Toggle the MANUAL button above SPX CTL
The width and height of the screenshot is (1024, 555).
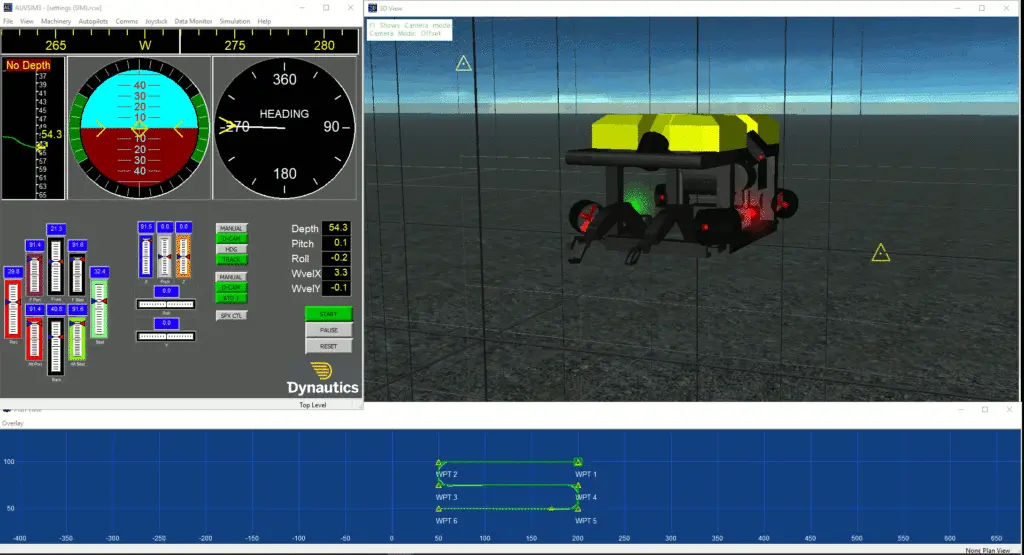(231, 277)
